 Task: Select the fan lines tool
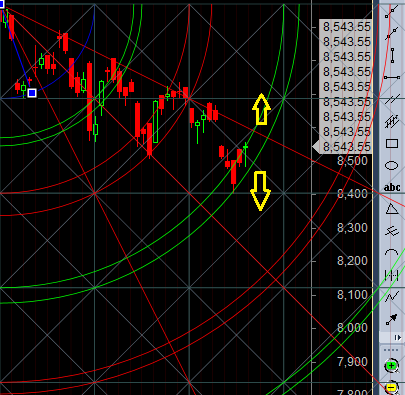pos(392,231)
